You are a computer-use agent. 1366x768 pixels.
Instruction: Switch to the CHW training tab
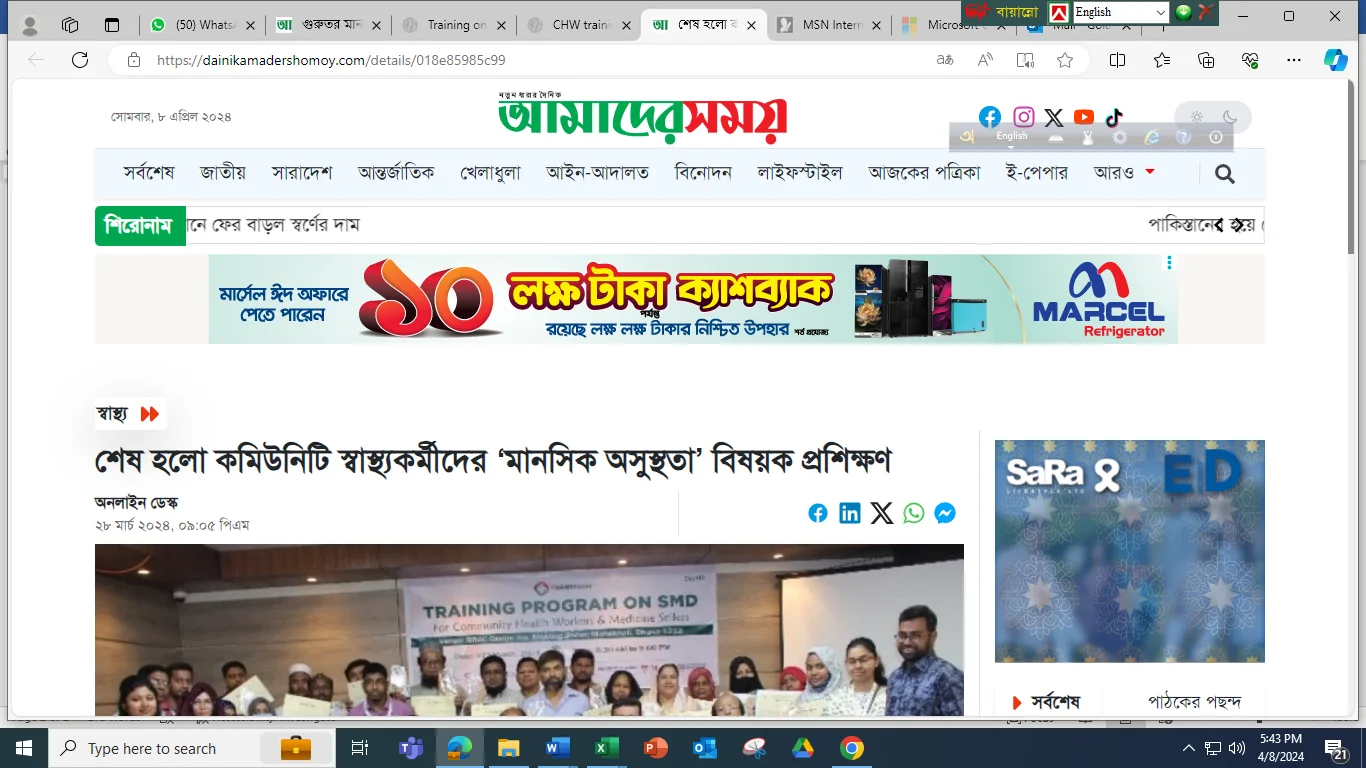(x=580, y=25)
